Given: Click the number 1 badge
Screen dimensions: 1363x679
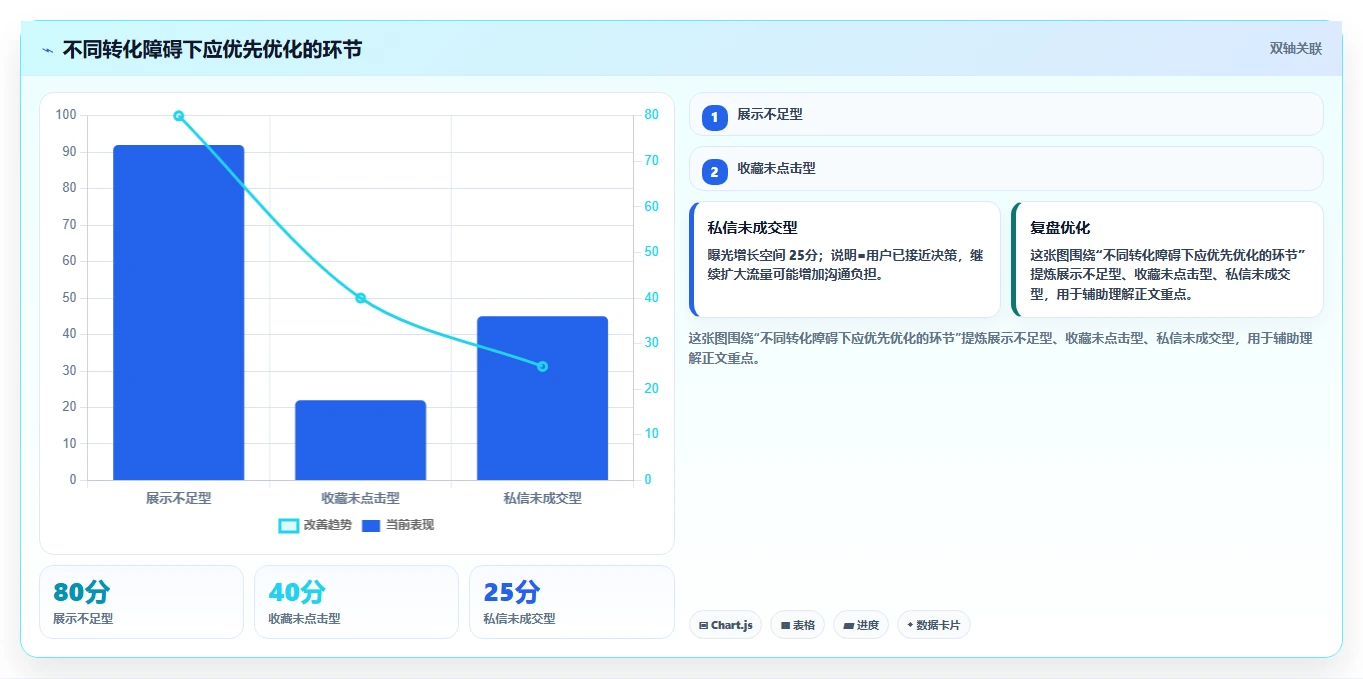Looking at the screenshot, I should (x=714, y=118).
